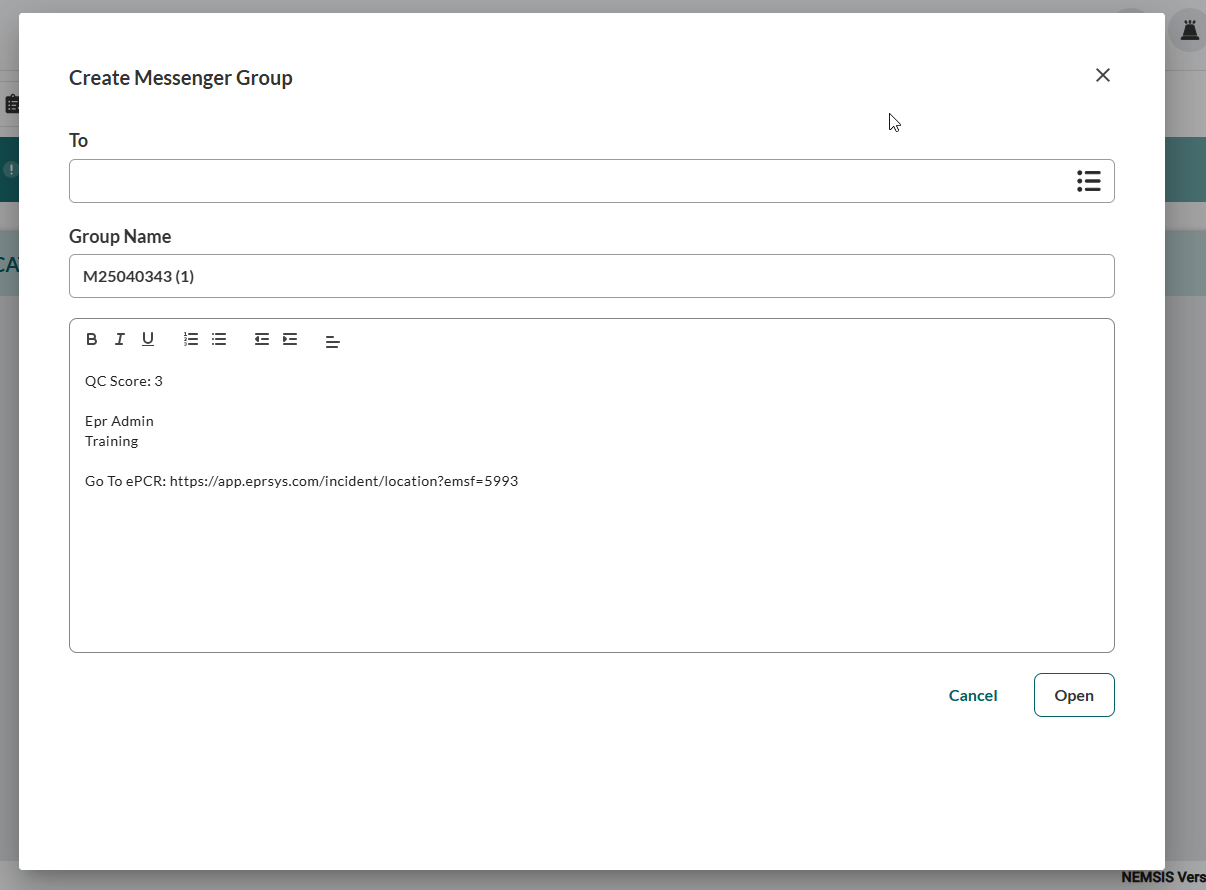Toggle italic formatting state in the editor
The width and height of the screenshot is (1206, 890).
(x=119, y=339)
